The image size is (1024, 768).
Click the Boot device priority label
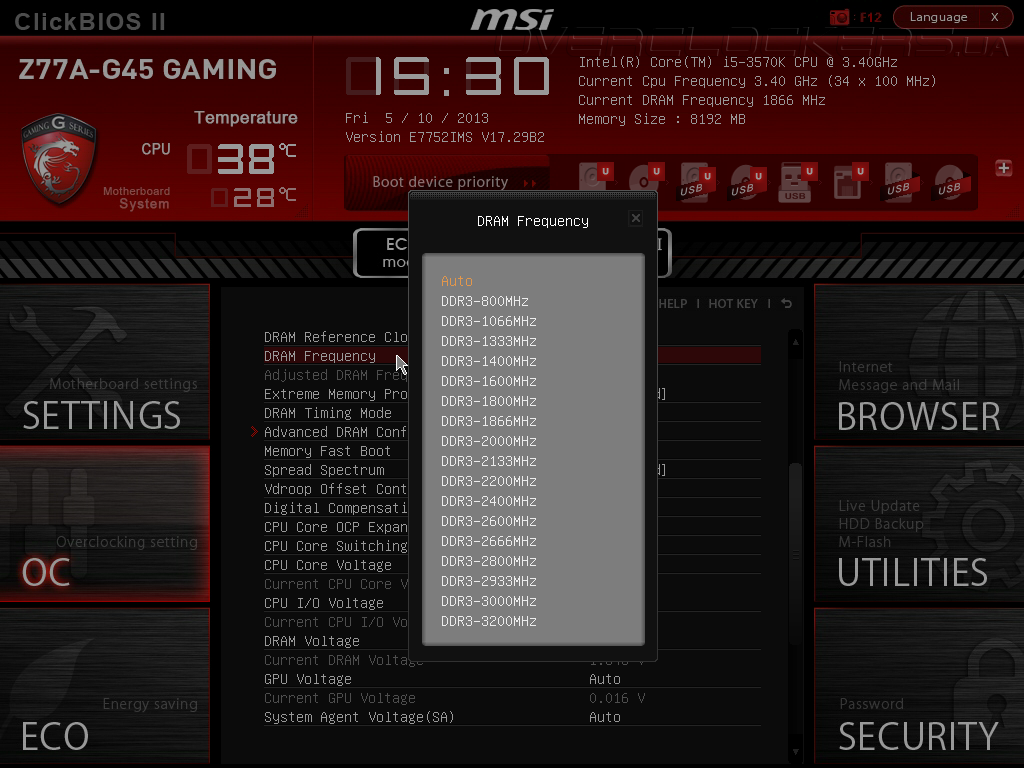click(x=440, y=182)
